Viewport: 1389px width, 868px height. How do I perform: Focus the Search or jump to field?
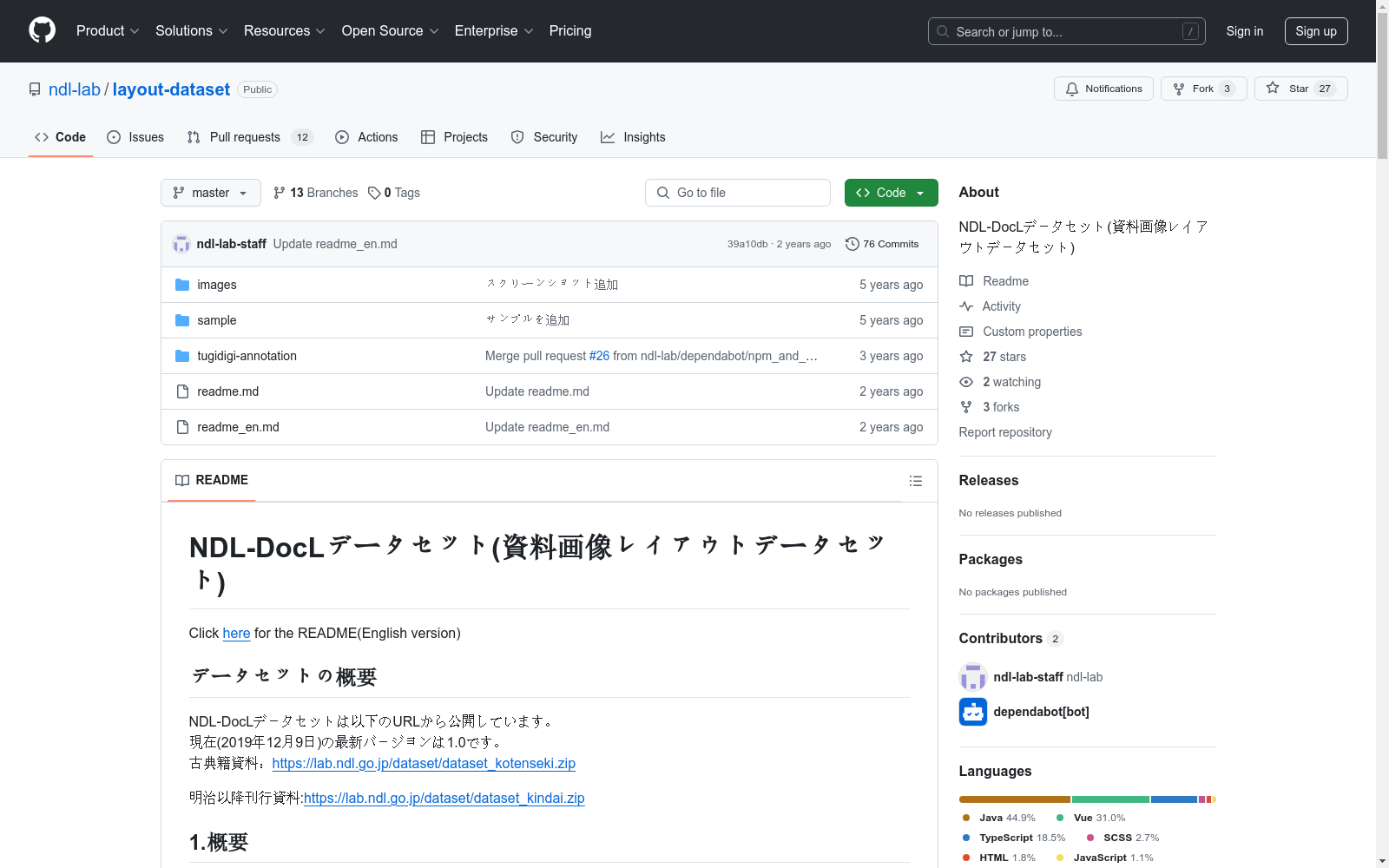(1067, 31)
